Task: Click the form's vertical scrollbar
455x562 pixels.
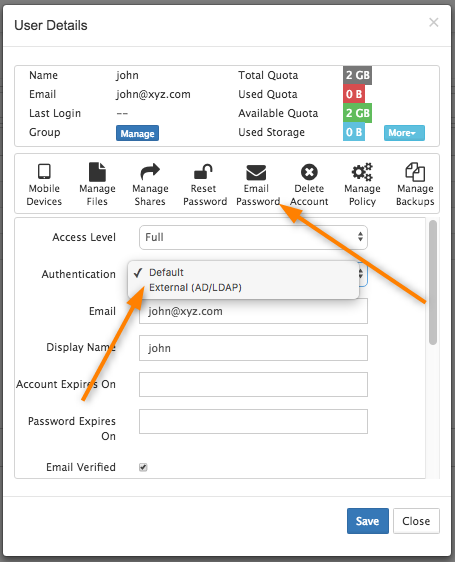Action: [x=433, y=282]
